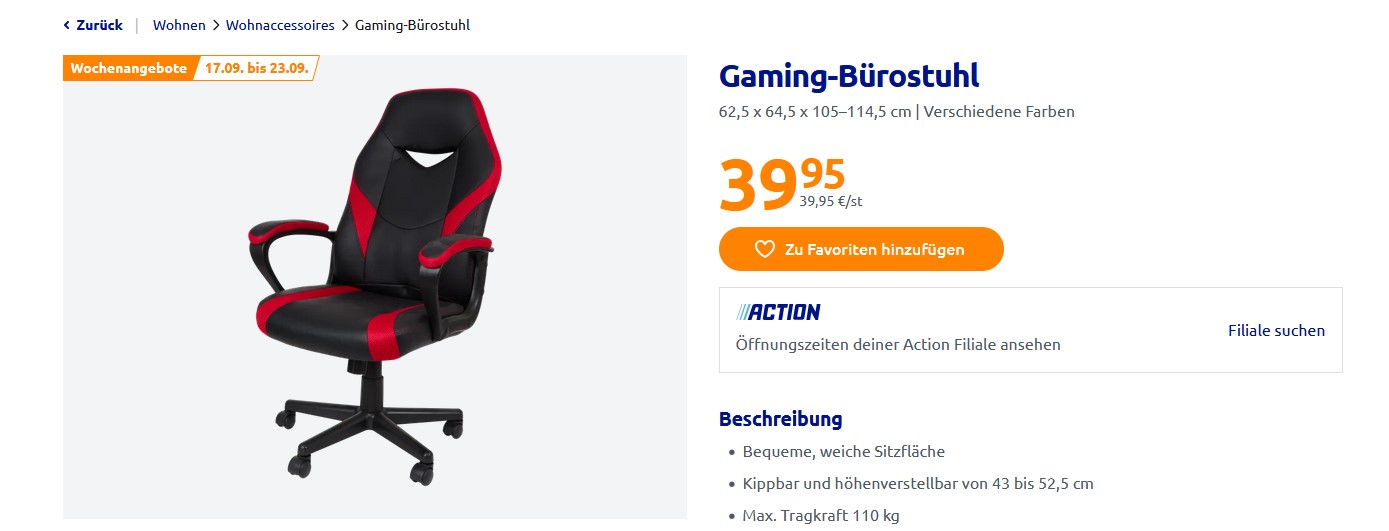Click the product dimensions and Verschiedene Farben text

tap(897, 111)
